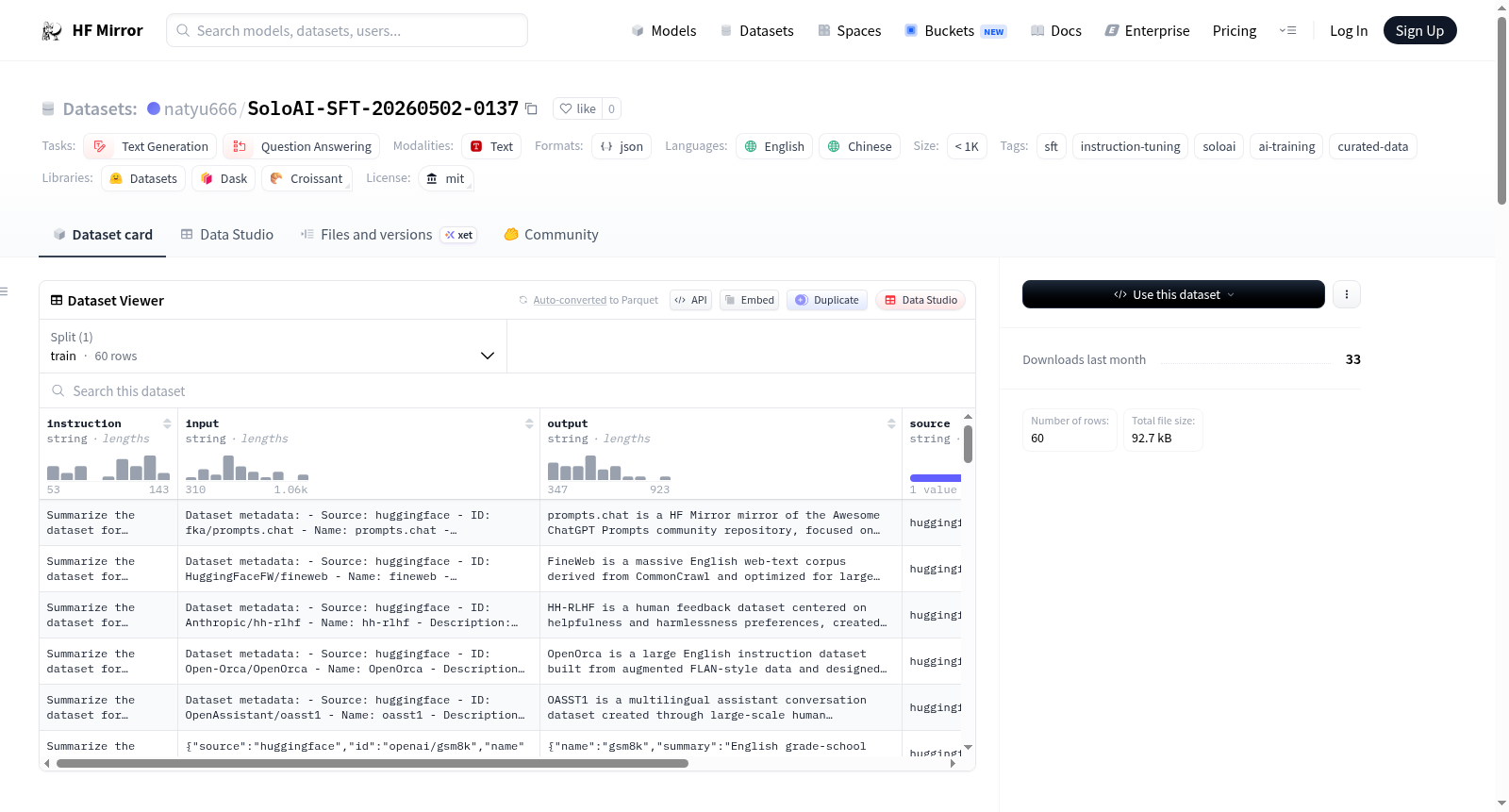Click the API button in Dataset Viewer
Viewport: 1509px width, 812px height.
point(690,300)
